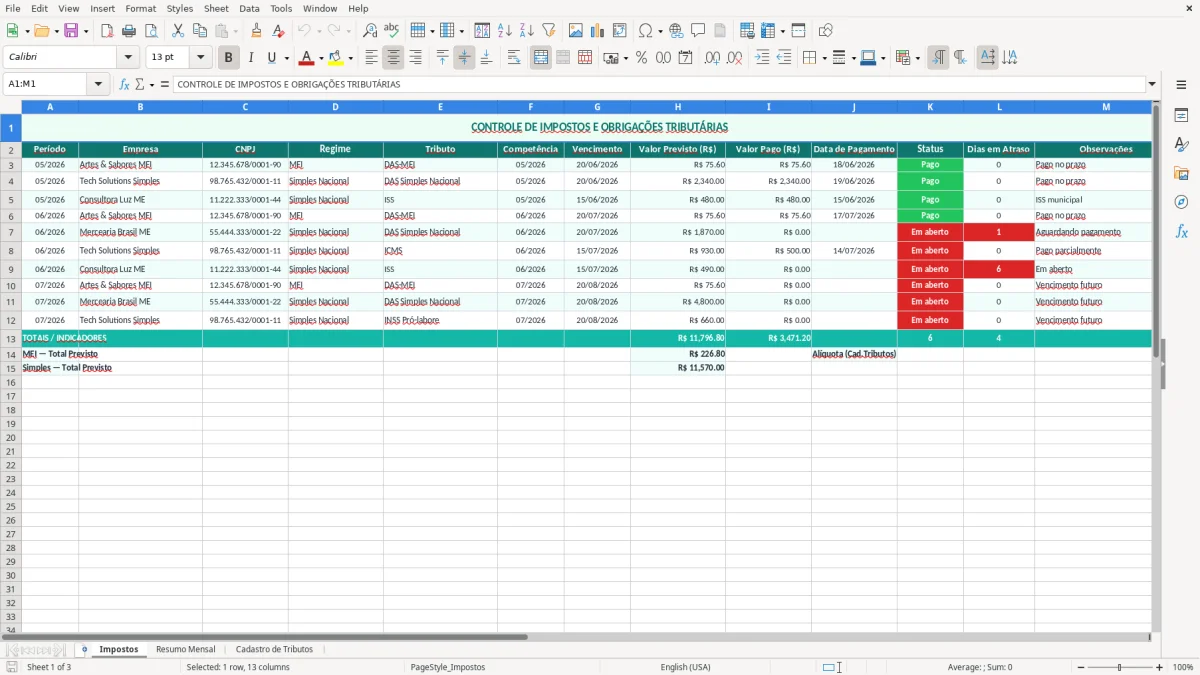1200x675 pixels.
Task: Insert Image icon in toolbar
Action: [x=576, y=31]
